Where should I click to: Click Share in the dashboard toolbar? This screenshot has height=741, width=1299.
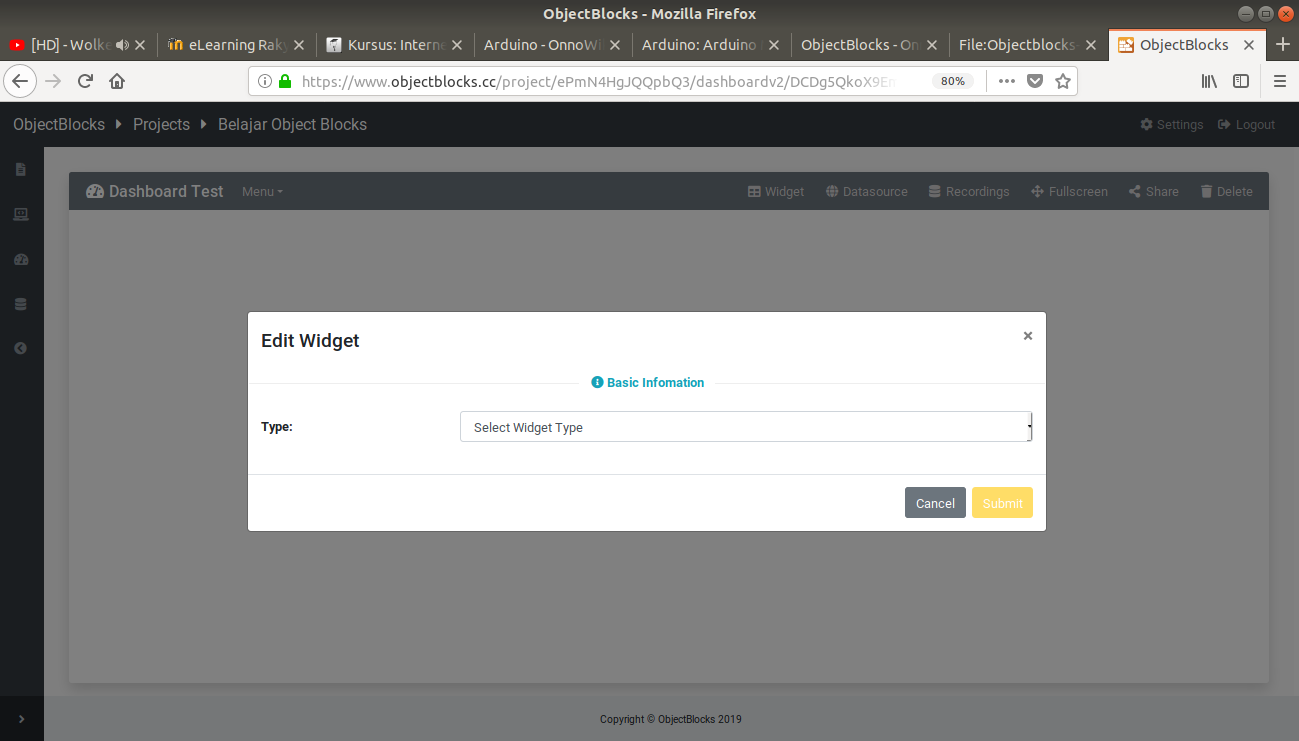pos(1154,192)
